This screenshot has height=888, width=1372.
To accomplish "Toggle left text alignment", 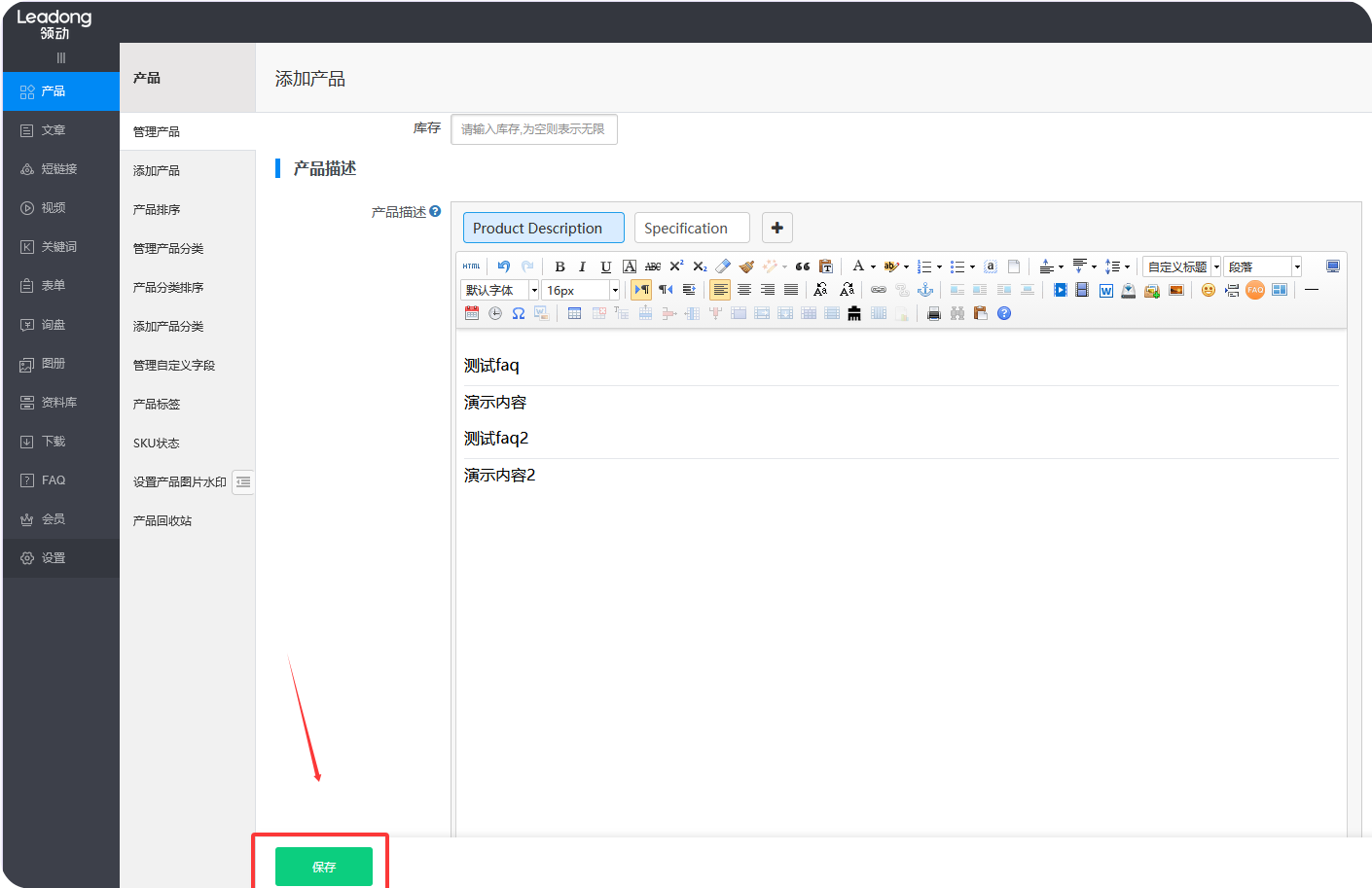I will click(720, 290).
